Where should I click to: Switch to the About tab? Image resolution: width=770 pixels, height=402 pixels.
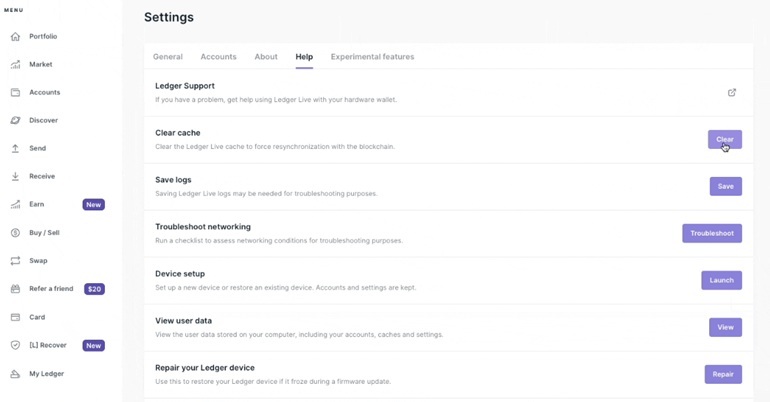266,57
